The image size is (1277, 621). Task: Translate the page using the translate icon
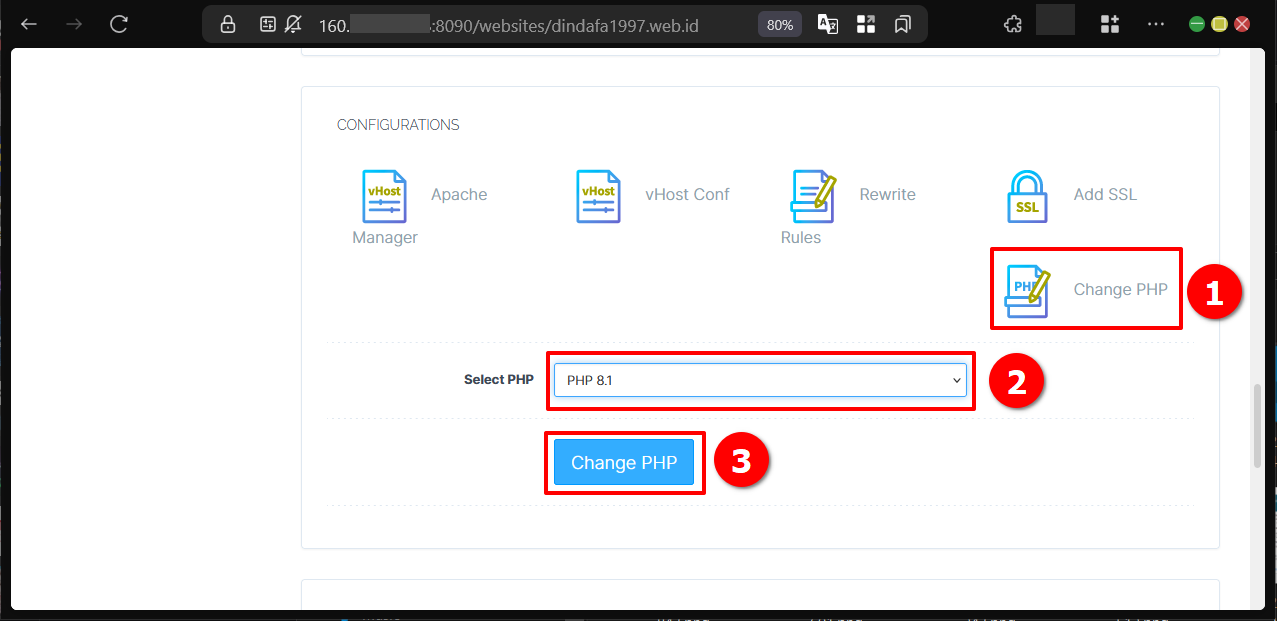[x=827, y=24]
